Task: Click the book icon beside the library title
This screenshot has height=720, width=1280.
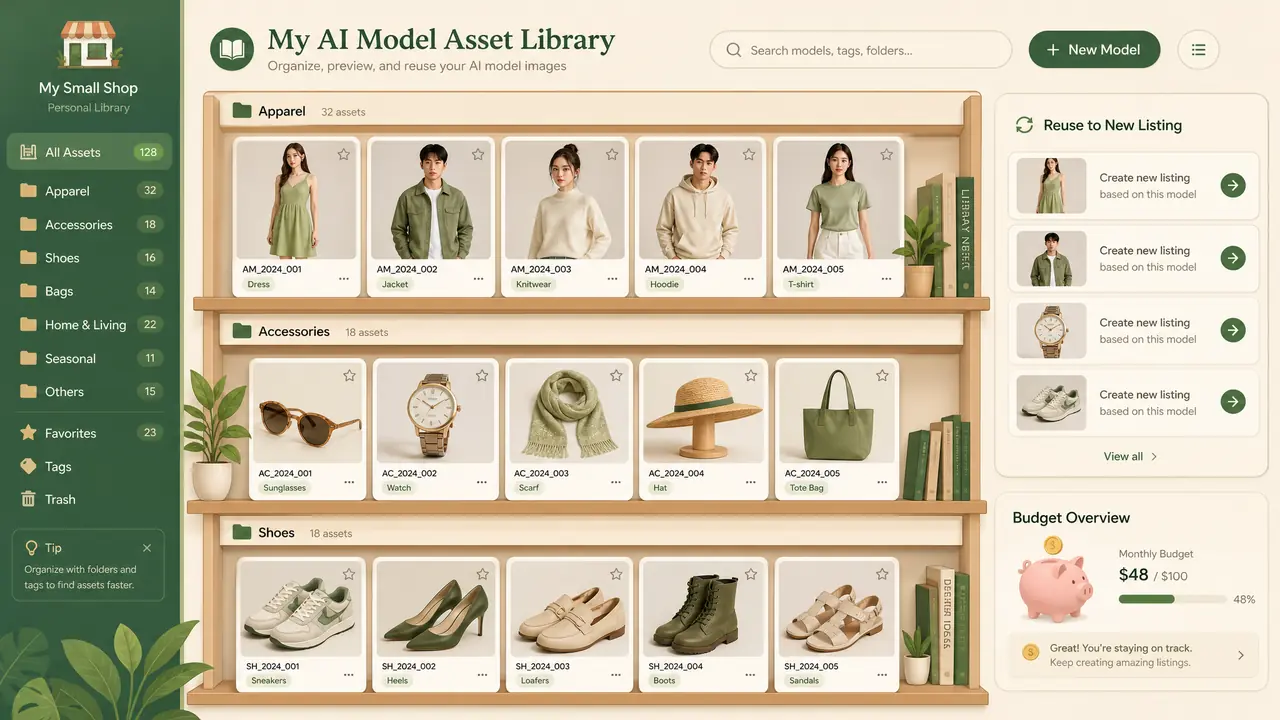Action: 232,50
